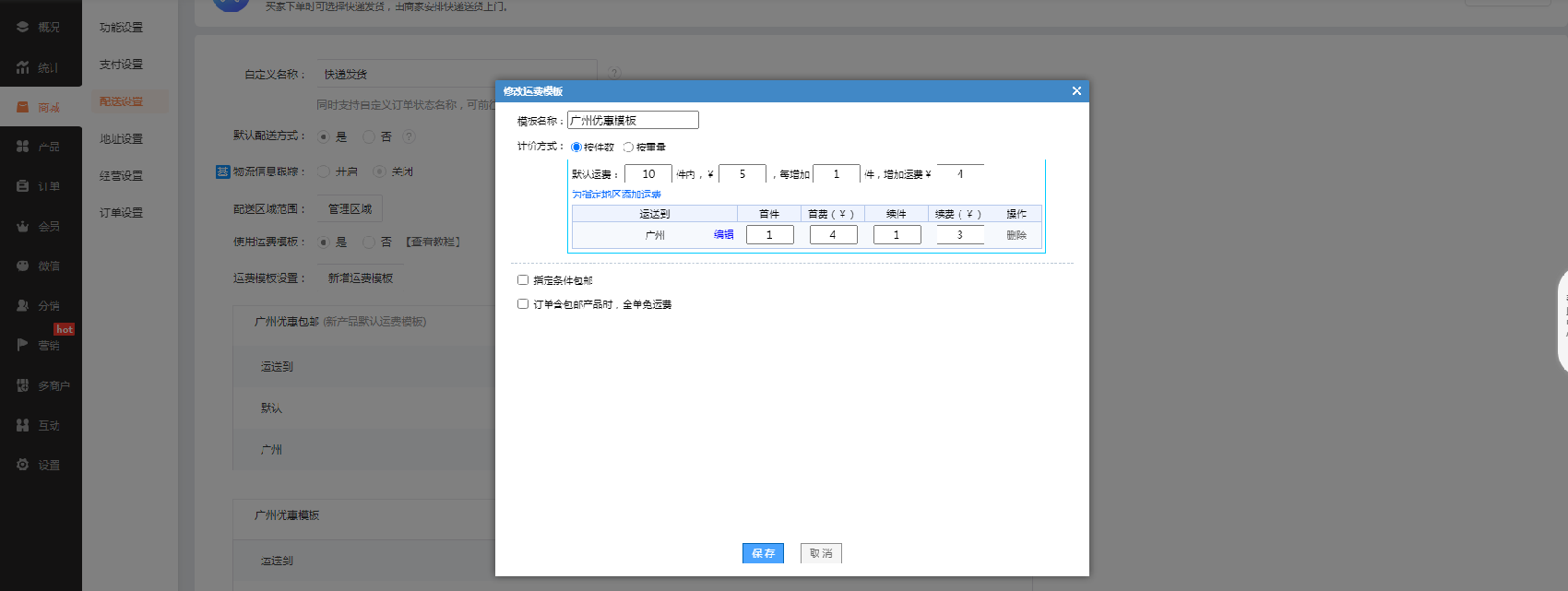Check 订单含包邮产品时，全单免运费 option
The image size is (1568, 591).
[x=523, y=304]
